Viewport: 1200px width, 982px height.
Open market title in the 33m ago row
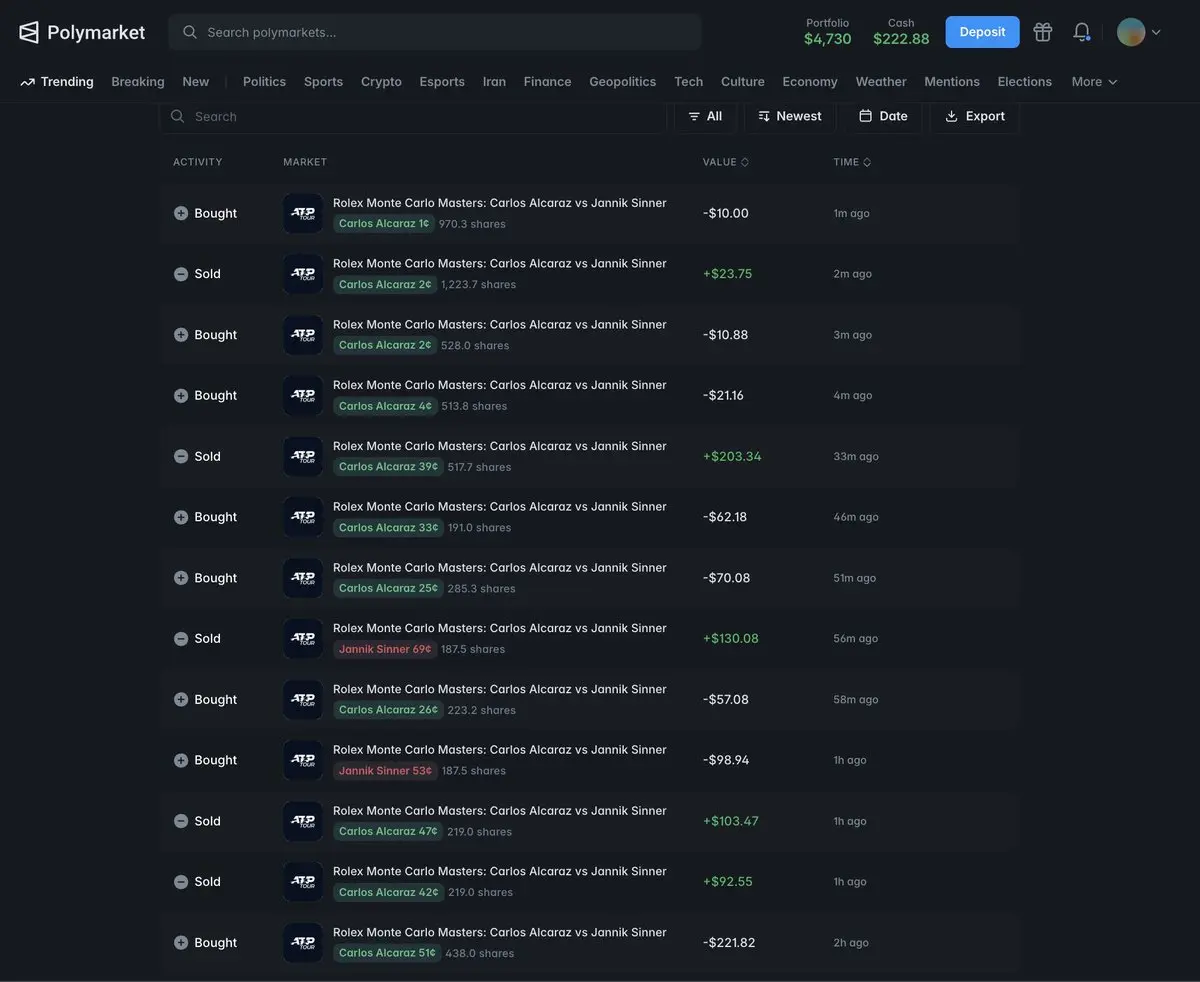point(500,446)
